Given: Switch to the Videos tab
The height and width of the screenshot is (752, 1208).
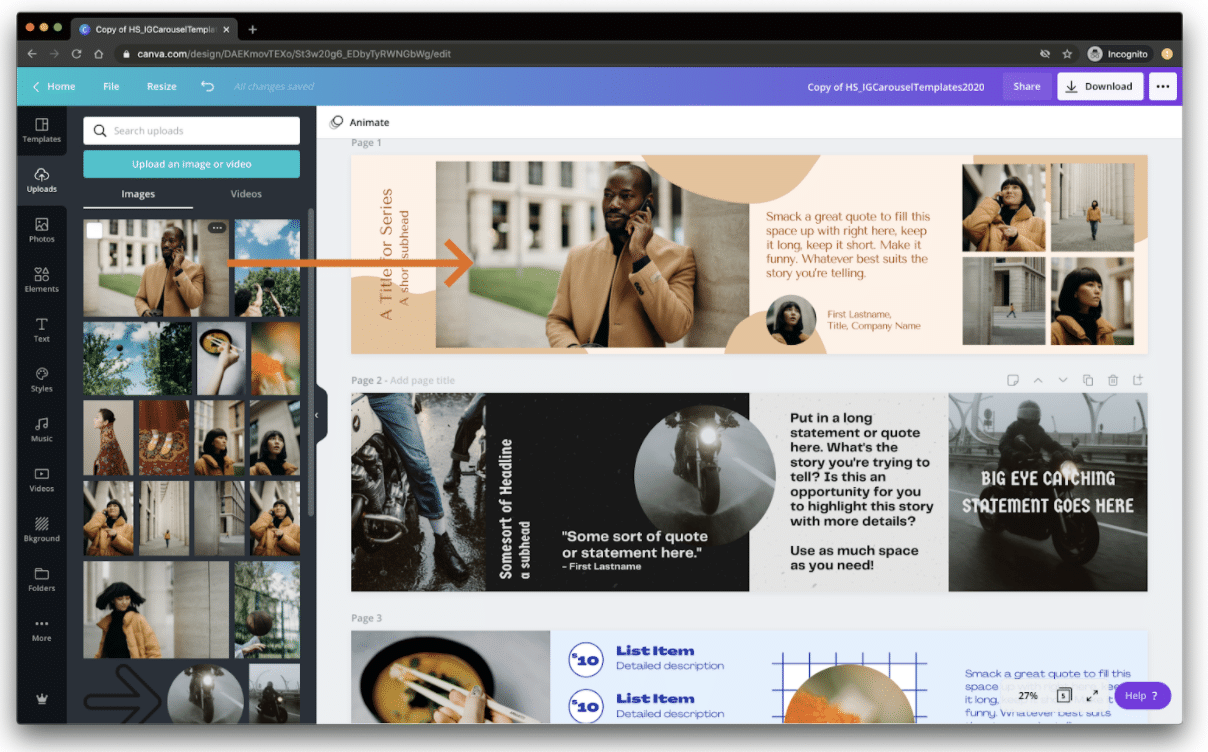Looking at the screenshot, I should [x=246, y=194].
